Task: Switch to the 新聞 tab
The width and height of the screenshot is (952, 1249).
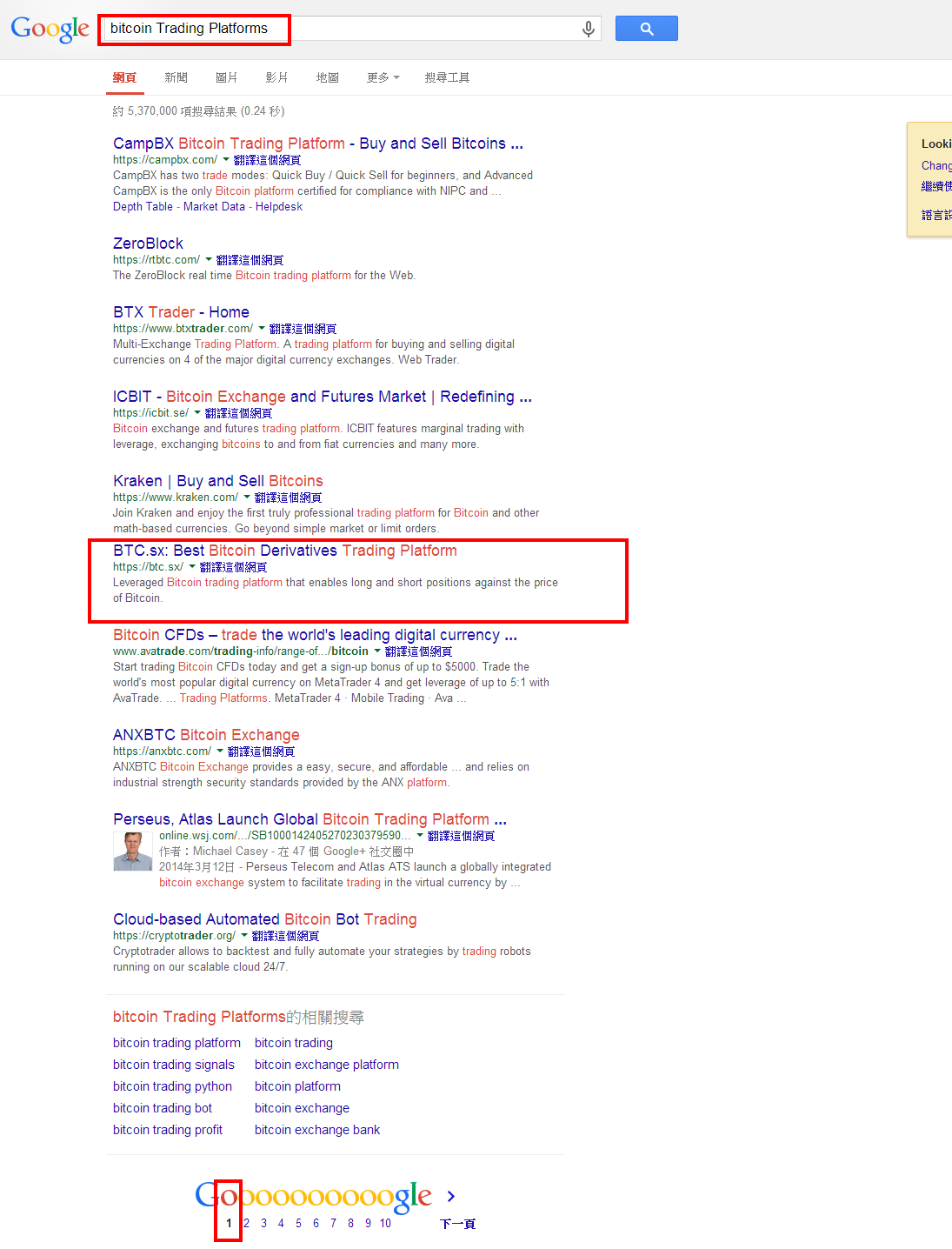Action: click(x=176, y=77)
